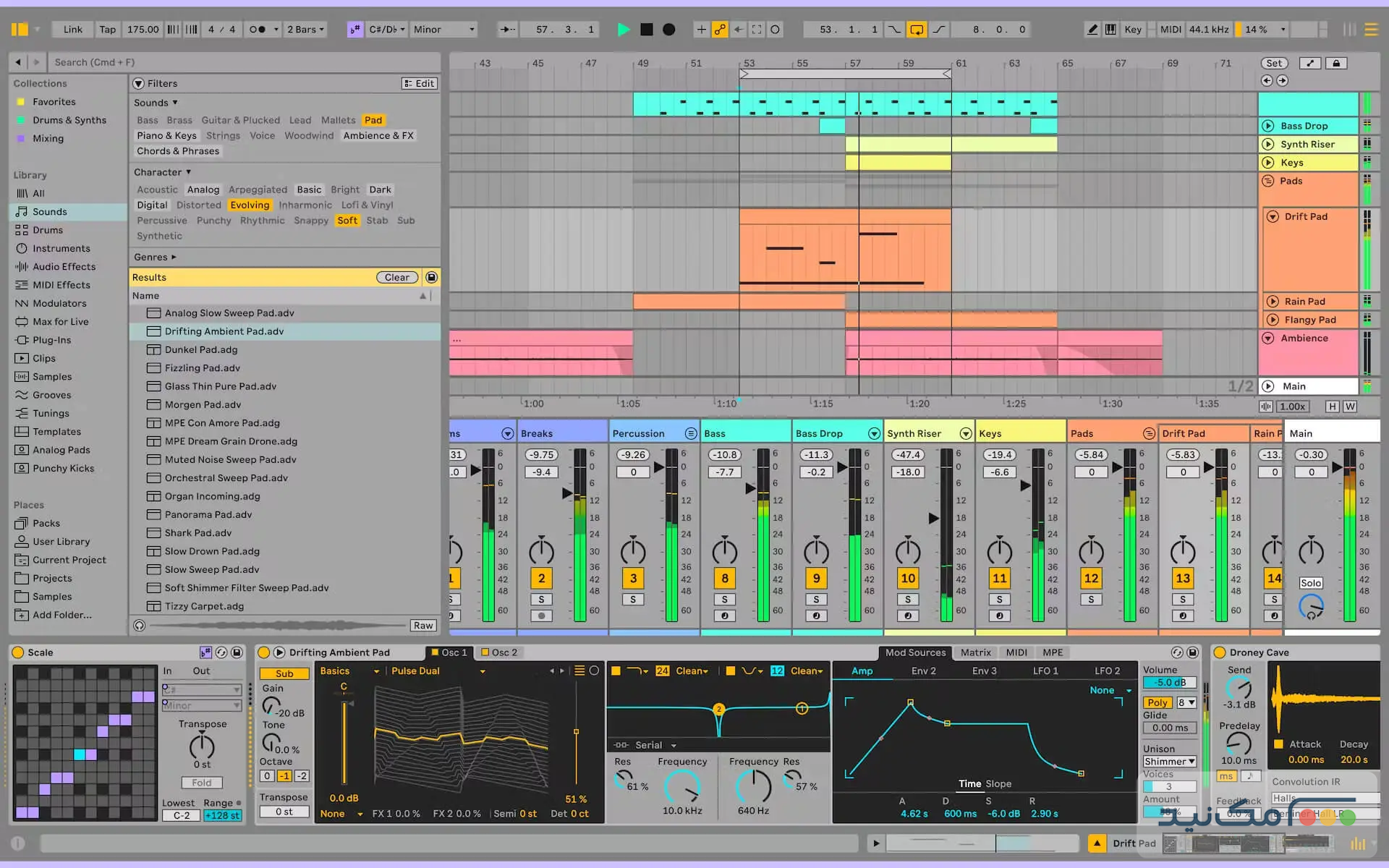
Task: Solo the Bass channel strip
Action: point(724,599)
